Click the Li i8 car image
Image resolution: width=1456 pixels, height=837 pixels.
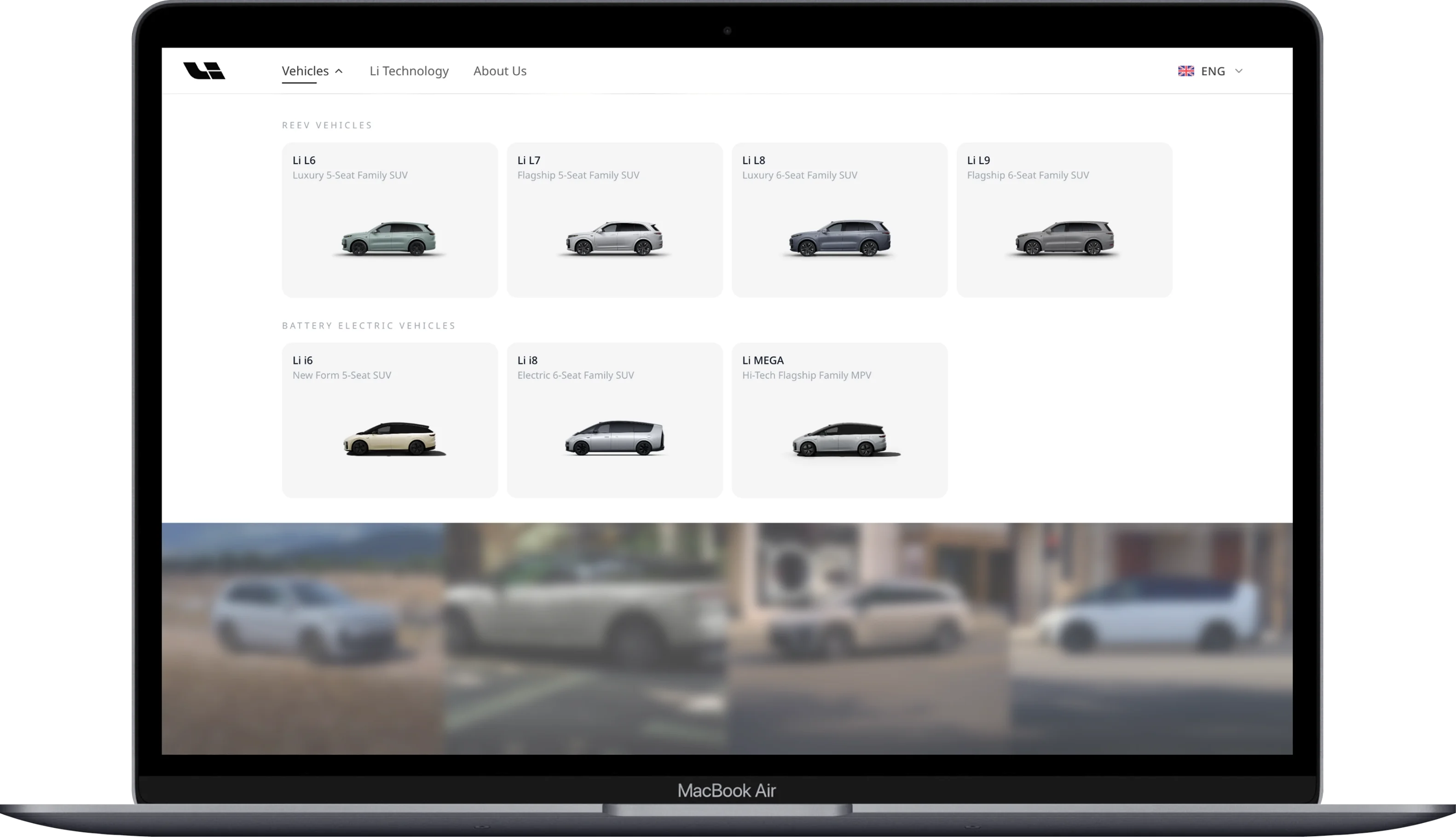(x=614, y=437)
